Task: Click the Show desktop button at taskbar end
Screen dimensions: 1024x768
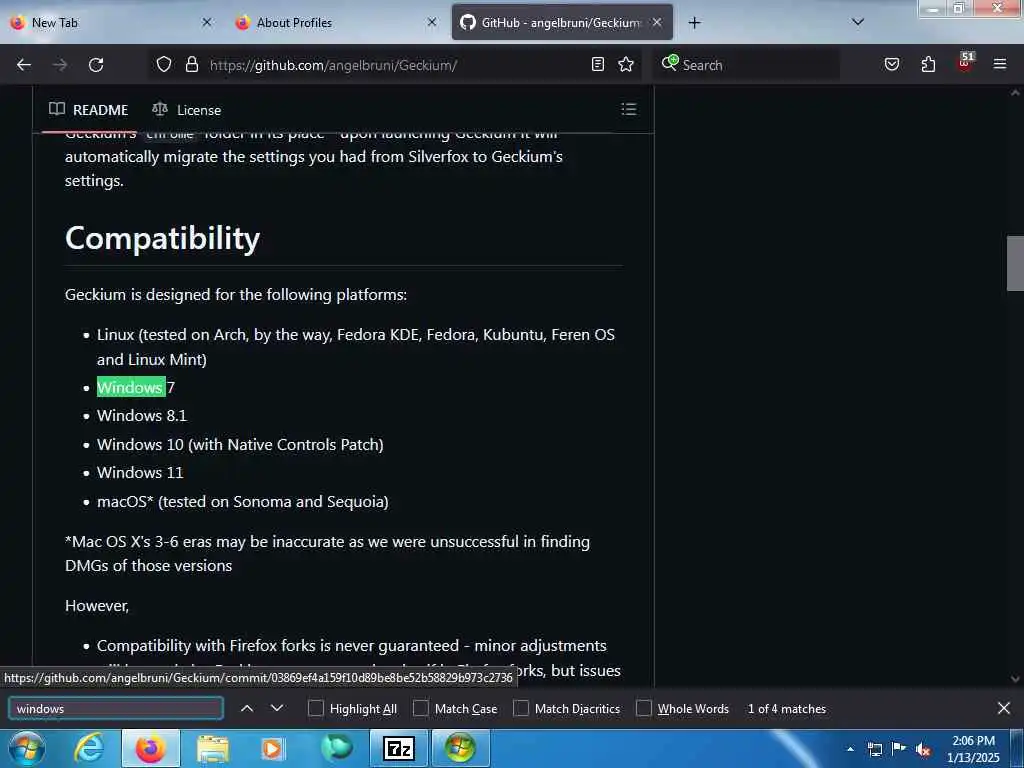Action: click(x=1017, y=749)
